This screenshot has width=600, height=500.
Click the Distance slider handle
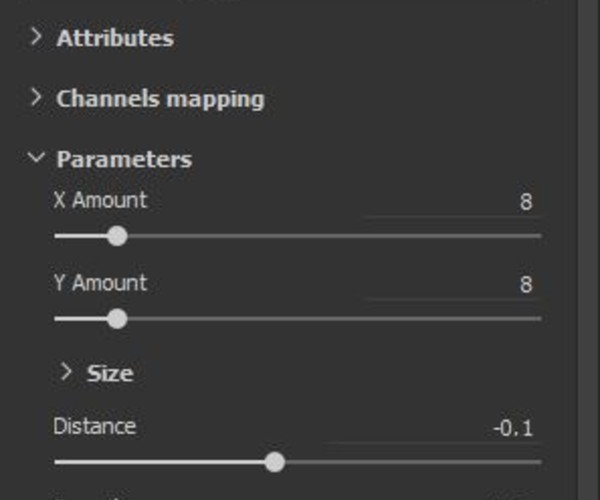[x=275, y=462]
